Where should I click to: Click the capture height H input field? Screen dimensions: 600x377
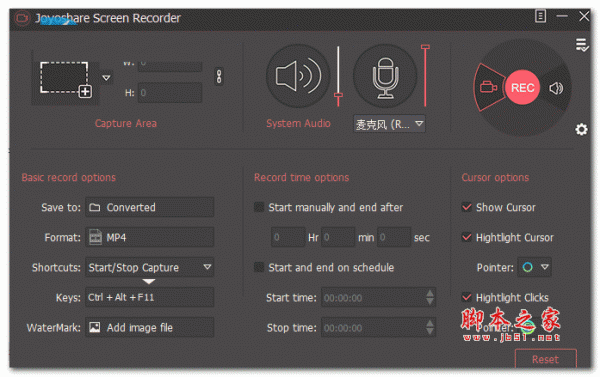[x=170, y=93]
